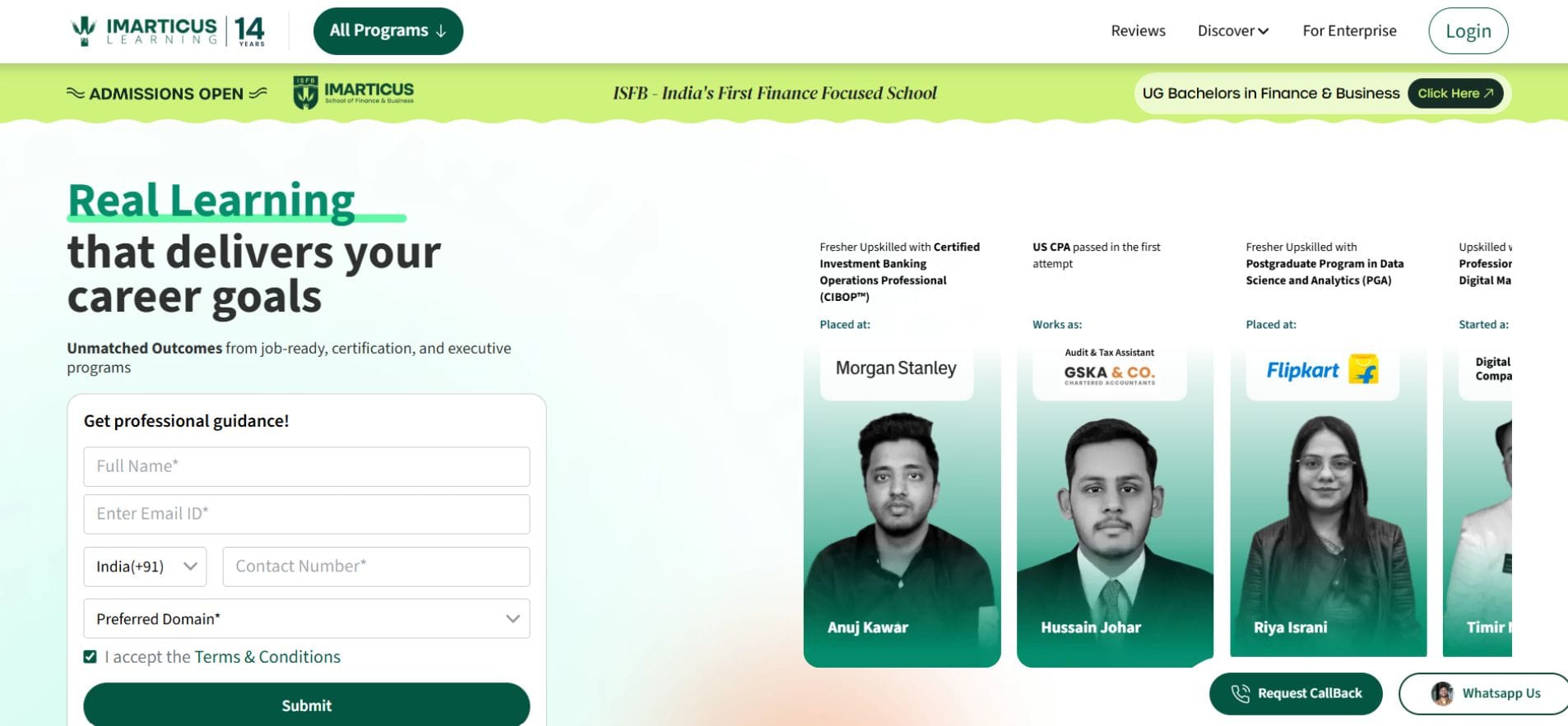
Task: Expand the Preferred Domain dropdown
Action: pos(307,618)
